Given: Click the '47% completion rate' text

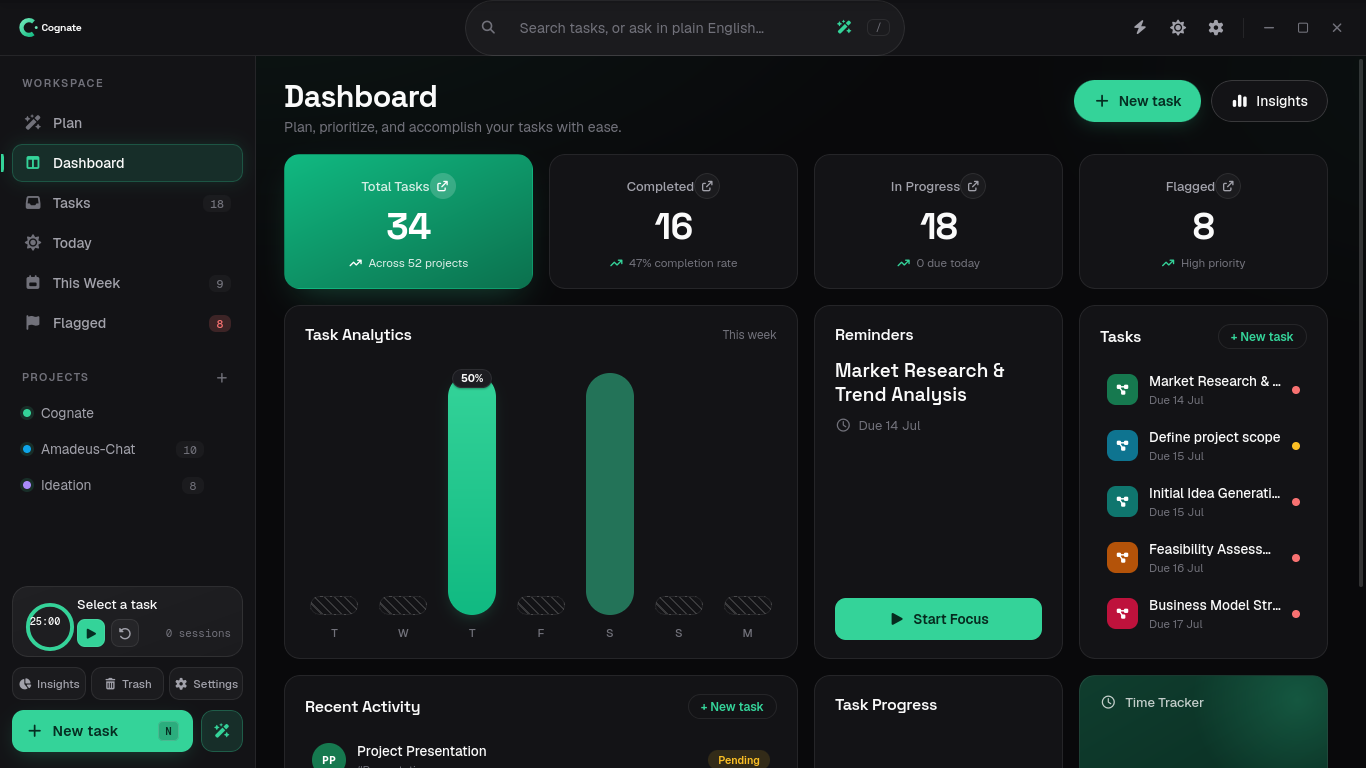Looking at the screenshot, I should pos(683,263).
